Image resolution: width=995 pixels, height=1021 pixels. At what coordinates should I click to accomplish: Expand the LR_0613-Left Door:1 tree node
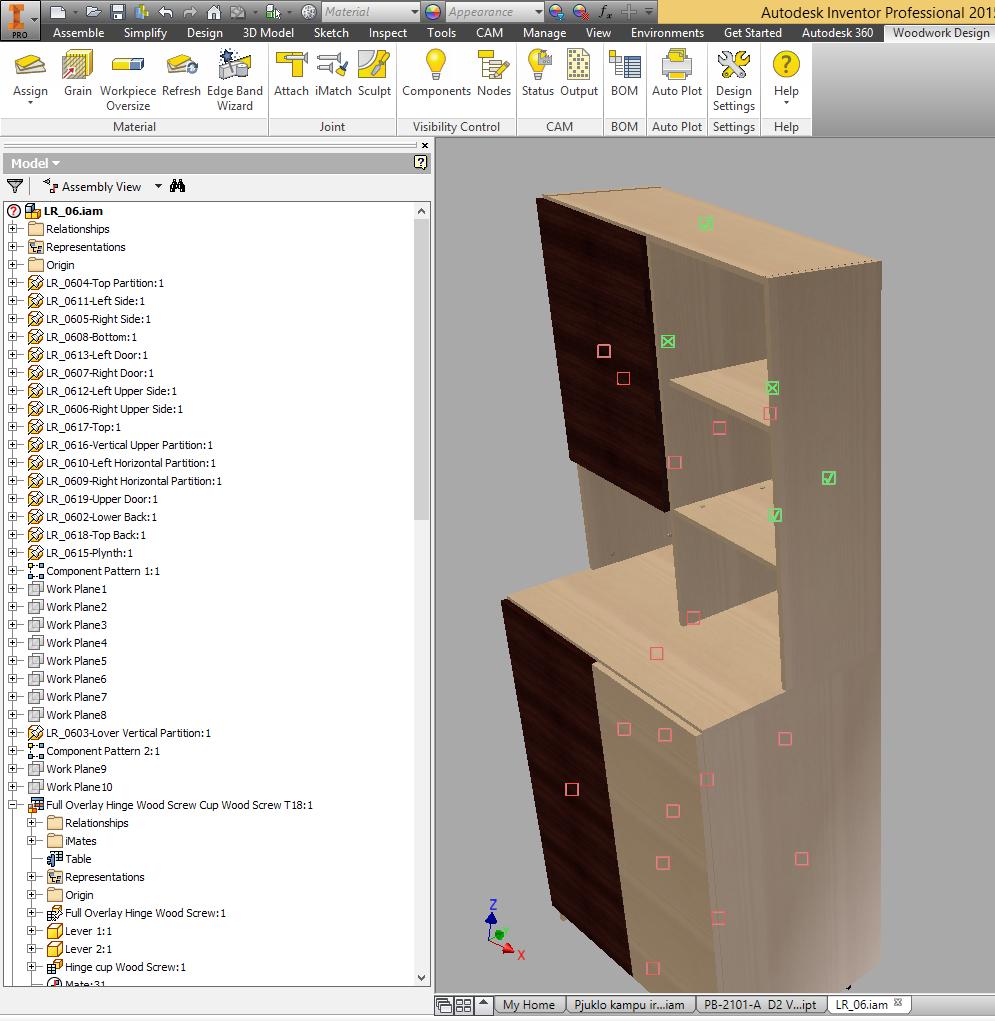[x=13, y=355]
